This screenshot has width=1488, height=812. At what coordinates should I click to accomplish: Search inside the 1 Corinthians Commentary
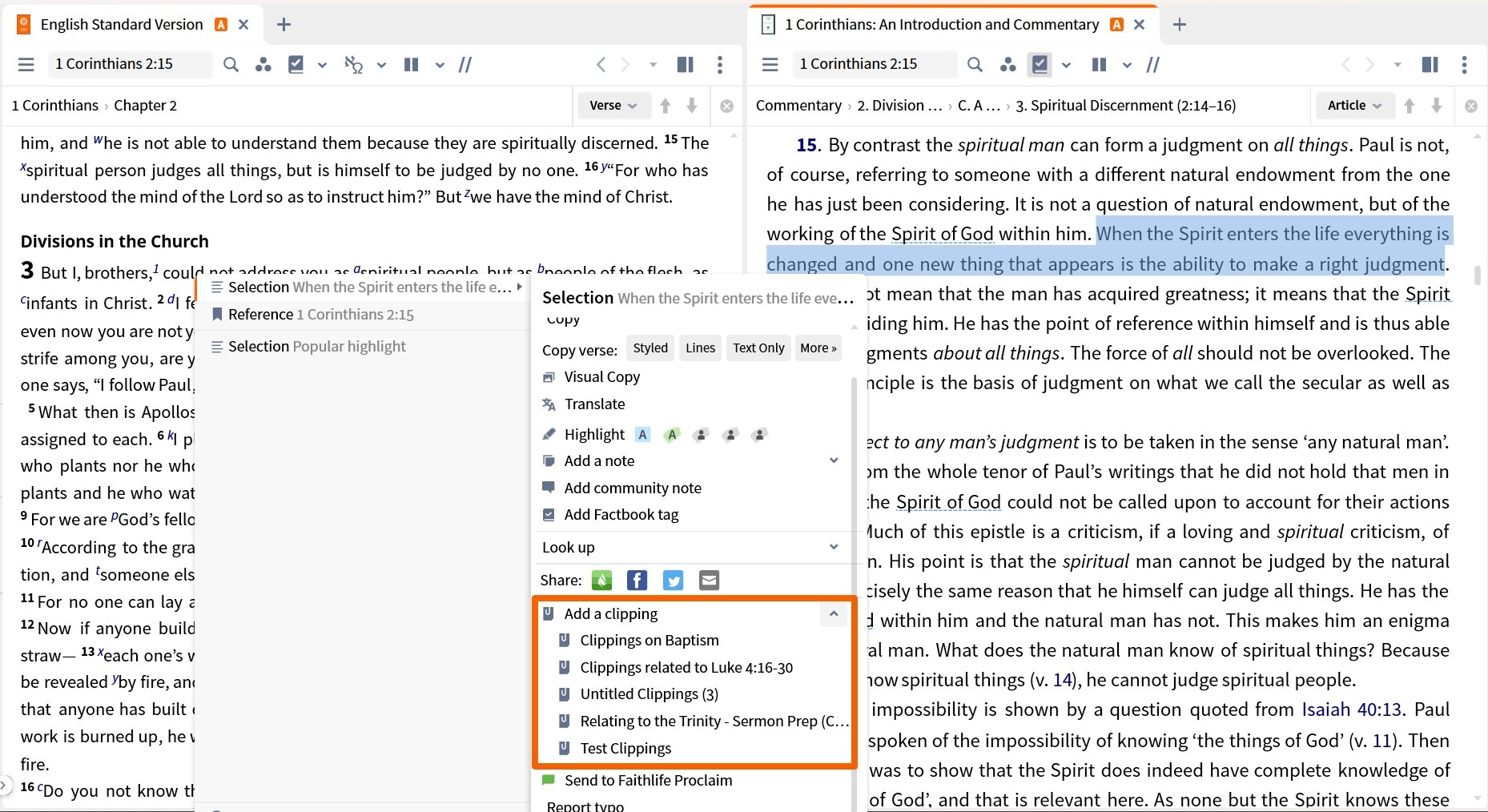coord(975,65)
